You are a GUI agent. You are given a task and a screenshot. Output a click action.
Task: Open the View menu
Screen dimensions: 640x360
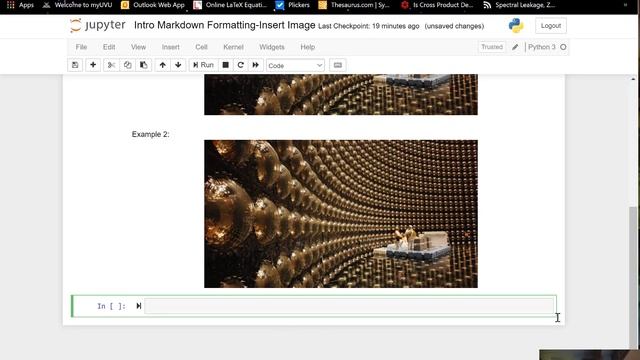pos(138,47)
